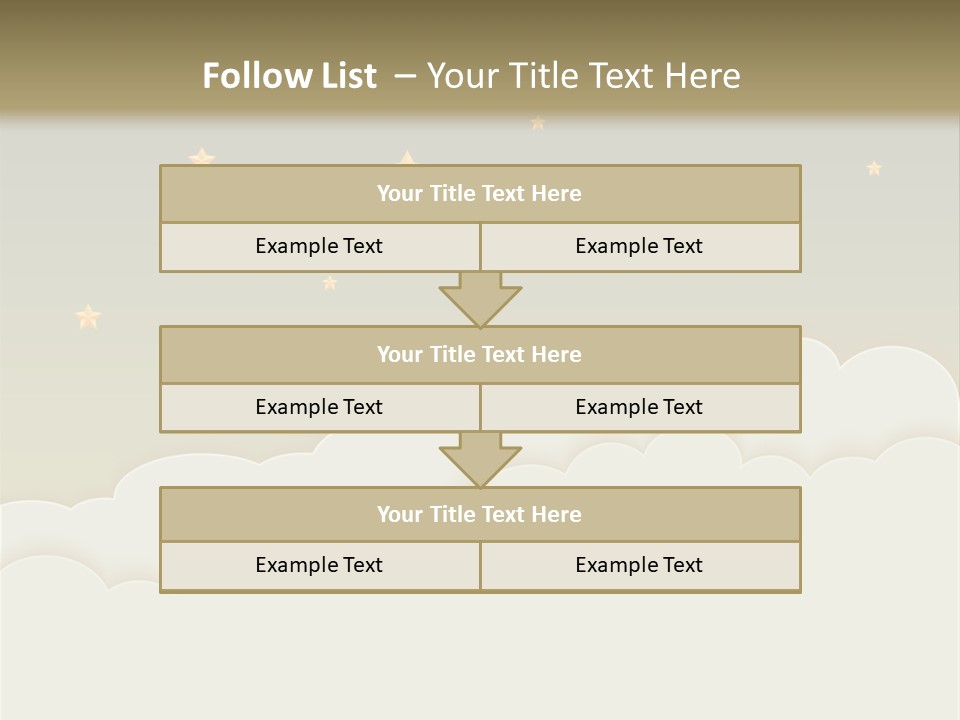
Task: Click the second down arrow above the last block
Action: click(480, 459)
